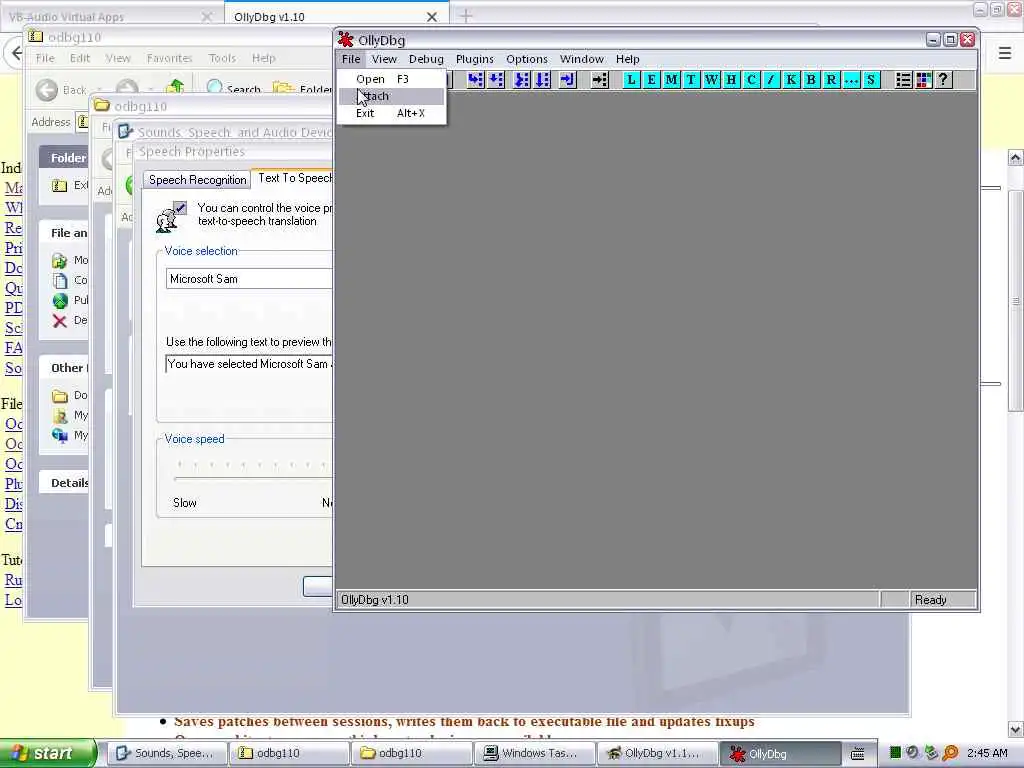
Task: Switch to odbg110 folder taskbar button
Action: tap(411, 753)
